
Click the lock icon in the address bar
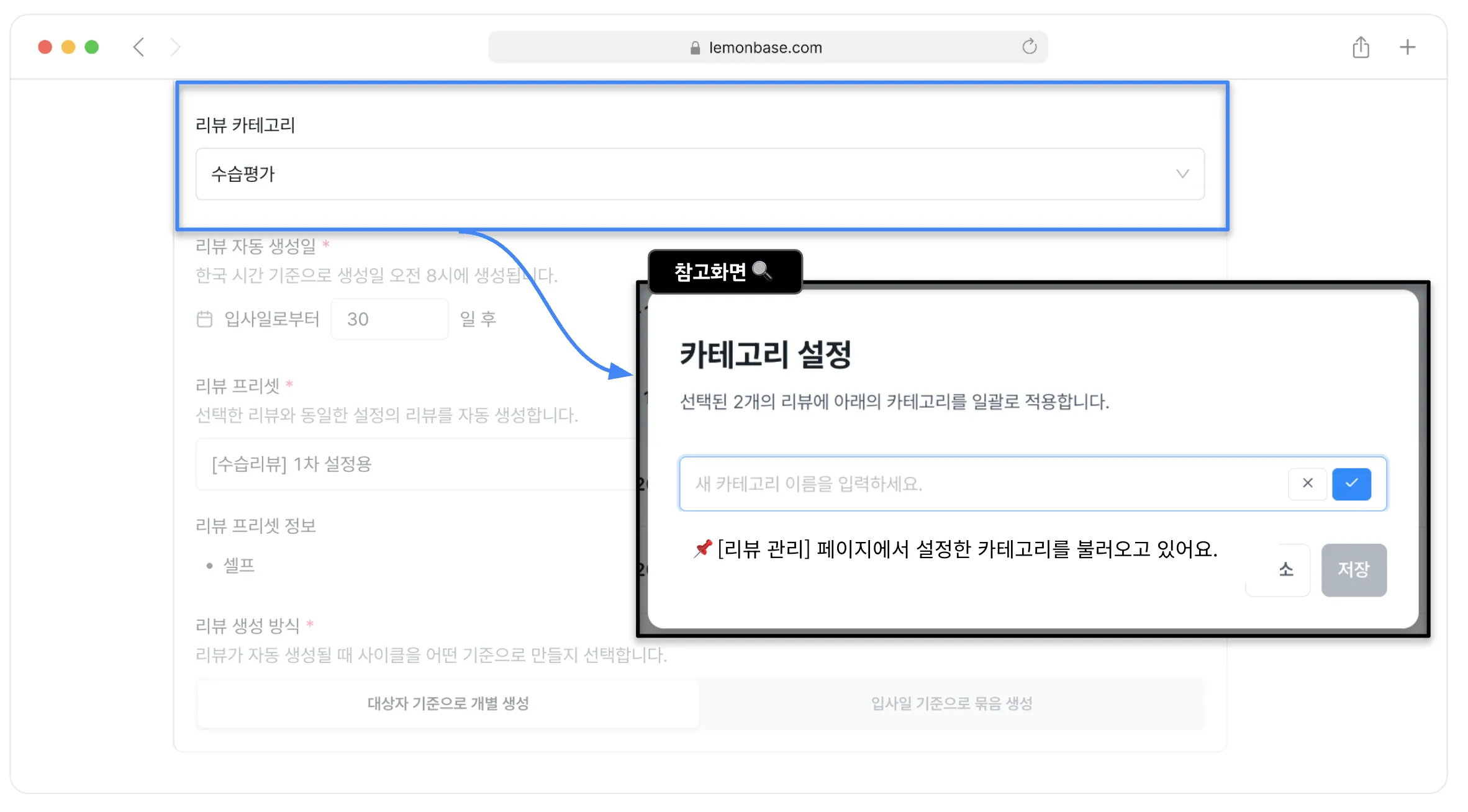point(695,48)
